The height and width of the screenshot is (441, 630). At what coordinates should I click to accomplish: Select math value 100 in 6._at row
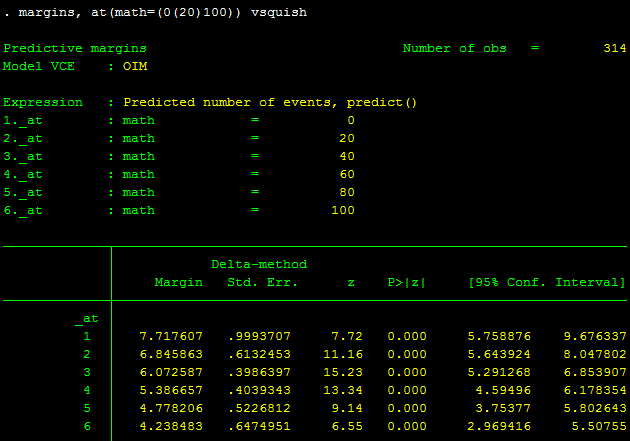342,210
